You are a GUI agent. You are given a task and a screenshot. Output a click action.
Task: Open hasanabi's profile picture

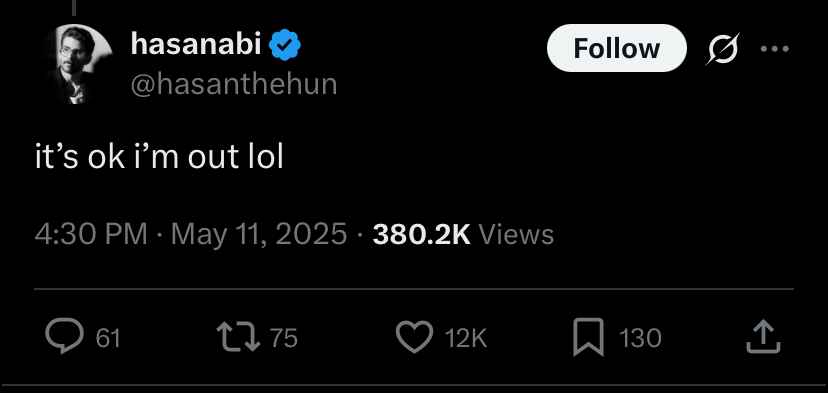[74, 64]
